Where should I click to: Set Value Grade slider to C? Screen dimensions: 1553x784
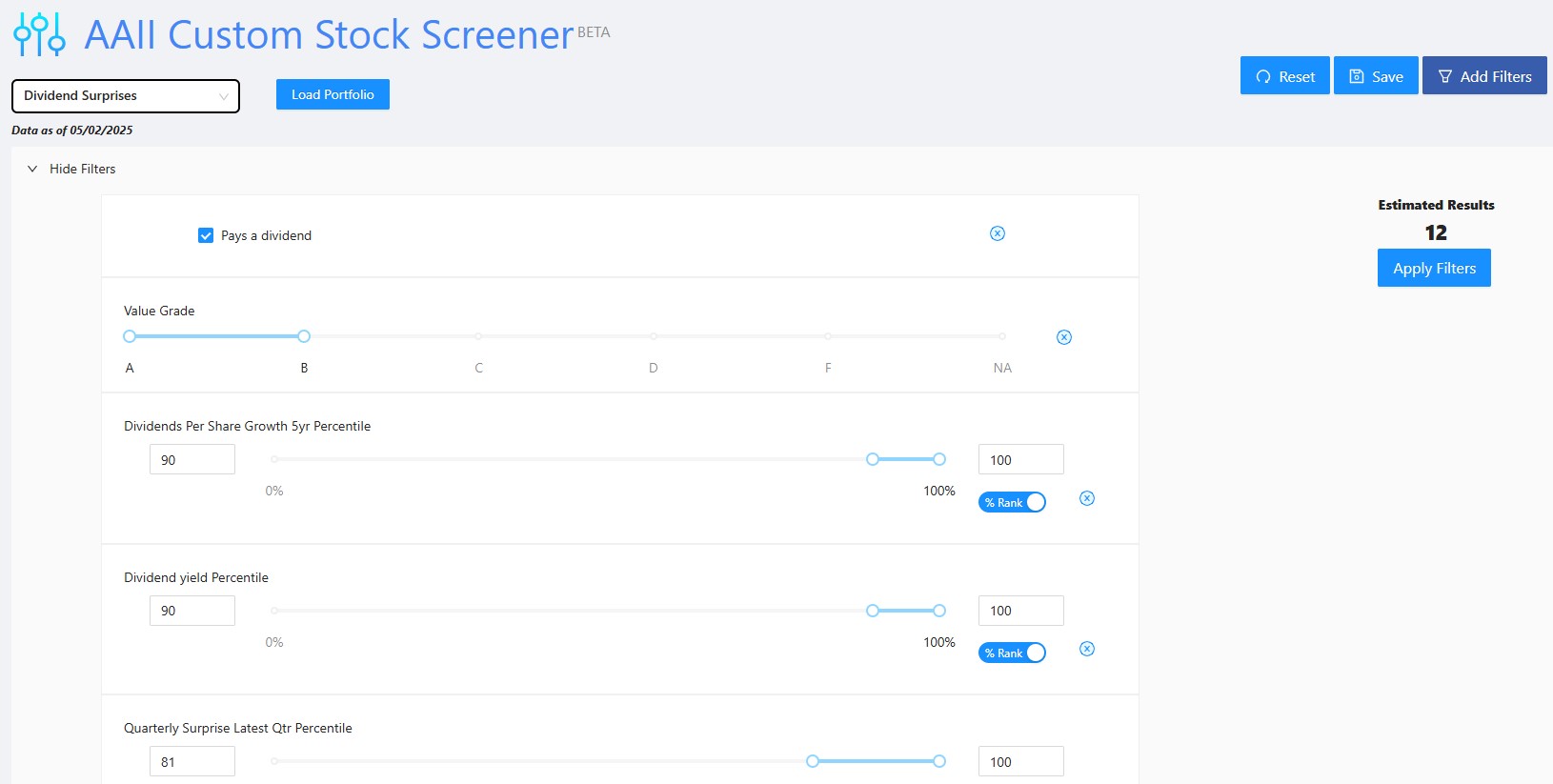tap(478, 336)
